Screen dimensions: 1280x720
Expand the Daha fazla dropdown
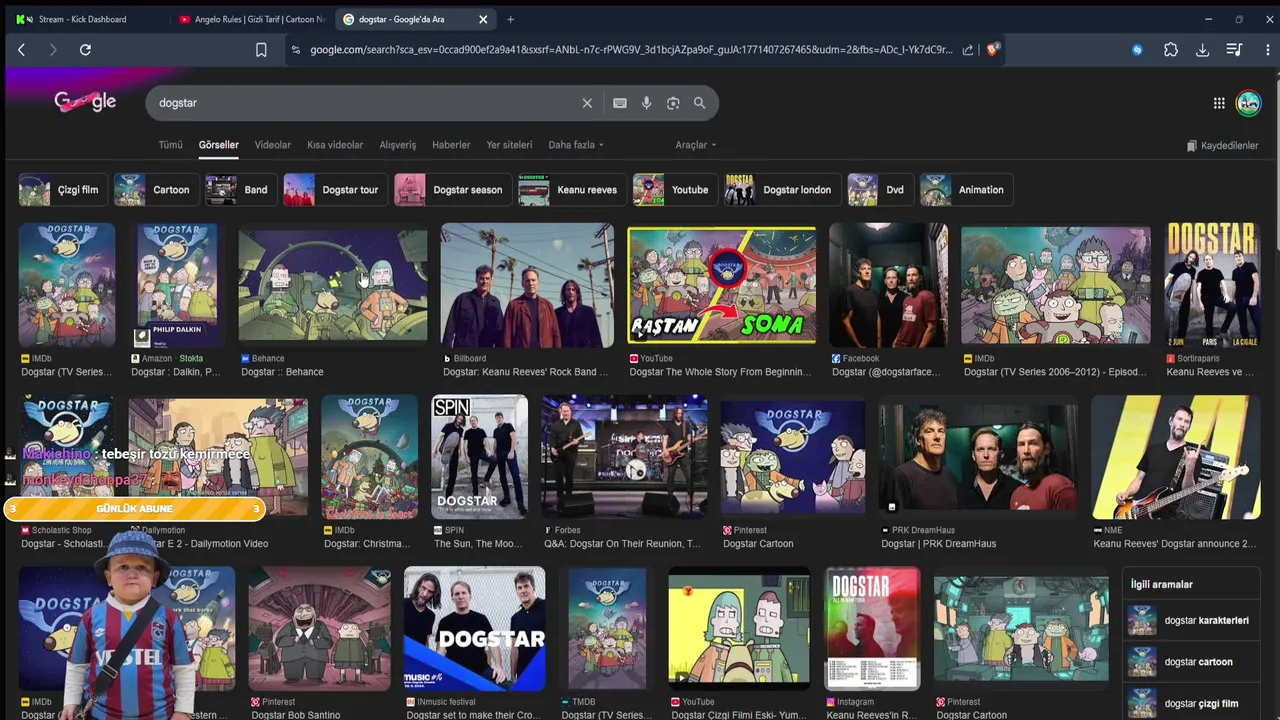click(576, 145)
